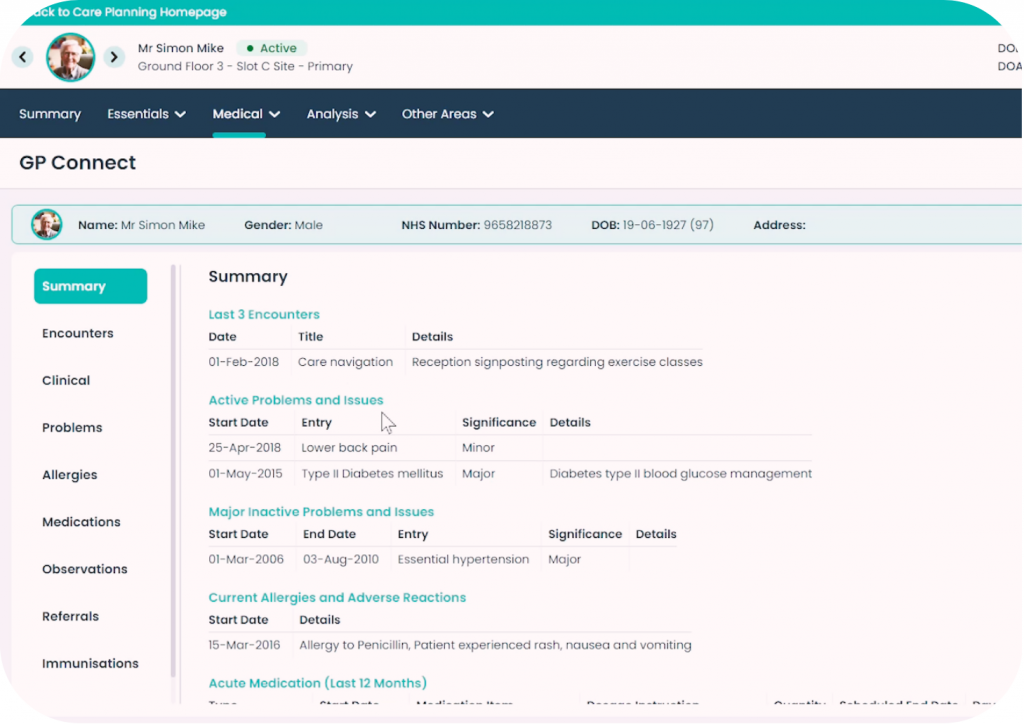Click Active Problems and Issues heading
This screenshot has height=724, width=1024.
(295, 399)
